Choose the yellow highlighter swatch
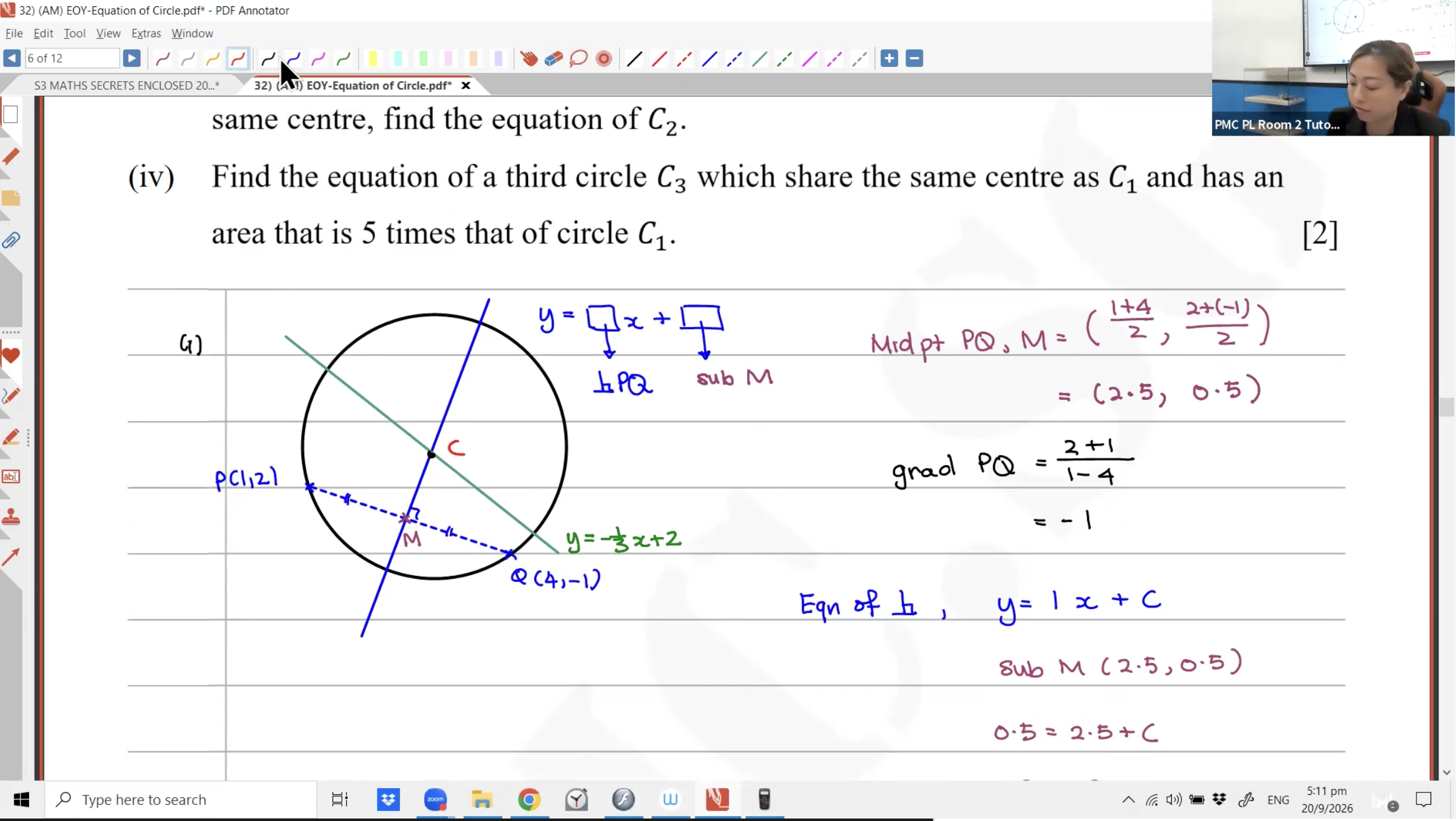The image size is (1456, 821). point(373,59)
